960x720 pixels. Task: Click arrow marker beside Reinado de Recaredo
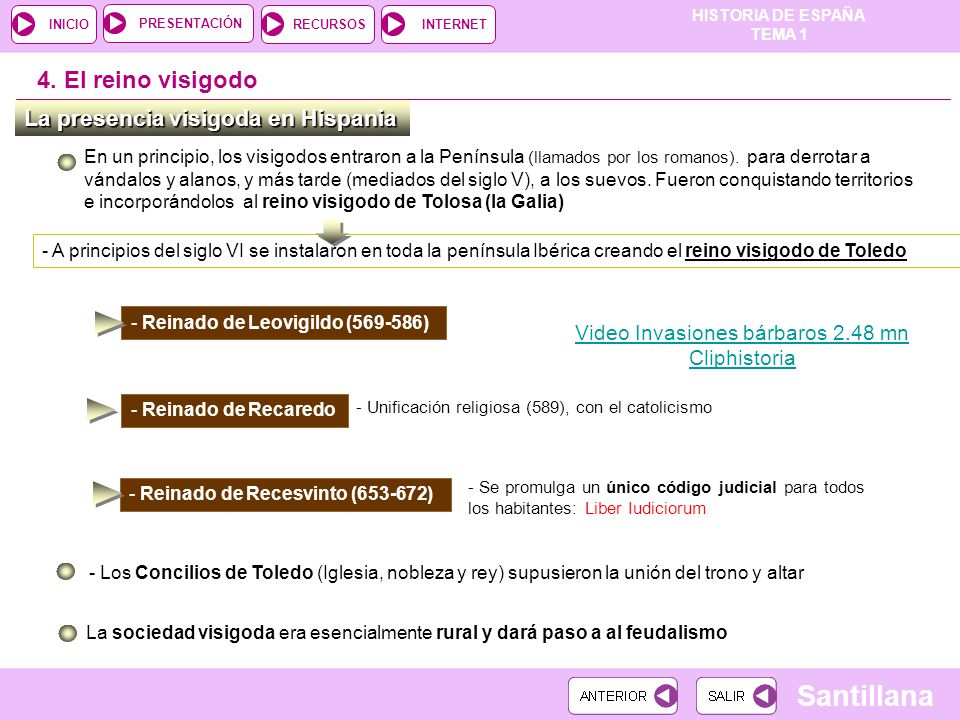point(102,410)
